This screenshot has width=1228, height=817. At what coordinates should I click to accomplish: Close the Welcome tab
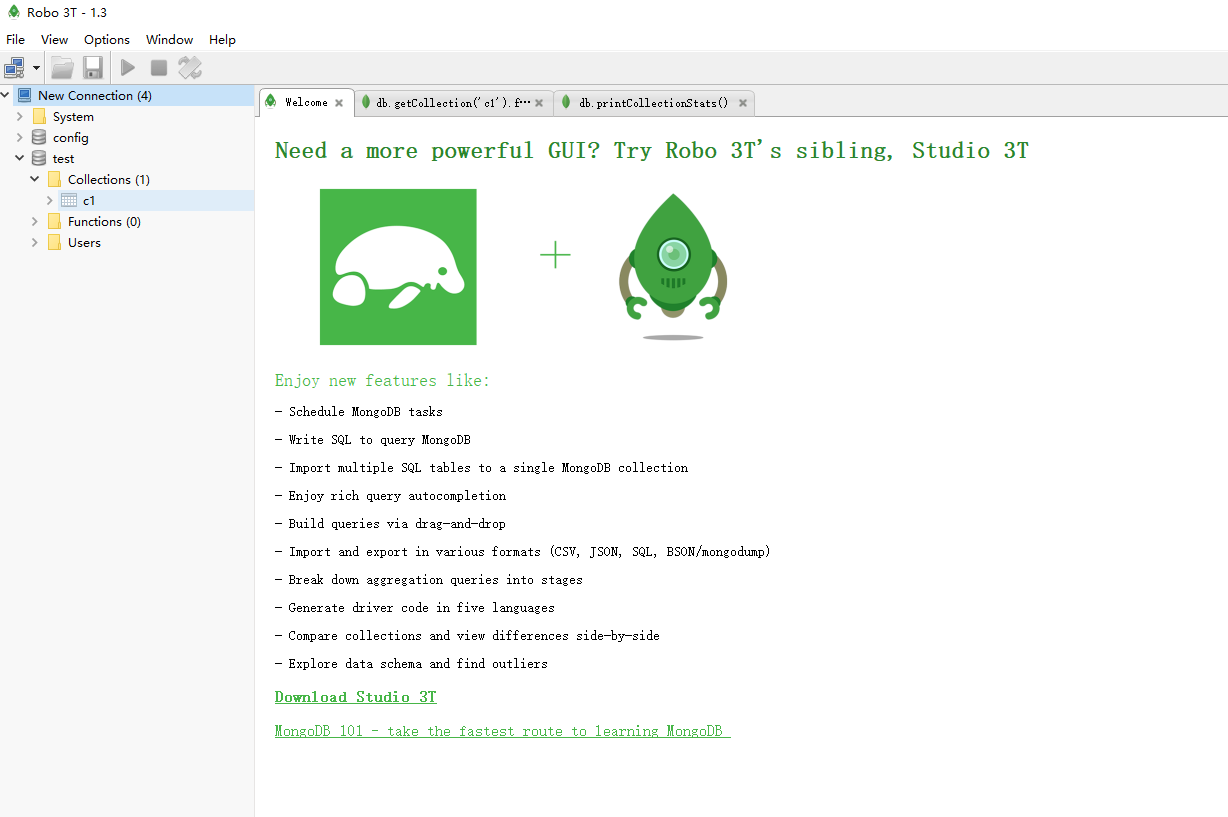[339, 103]
